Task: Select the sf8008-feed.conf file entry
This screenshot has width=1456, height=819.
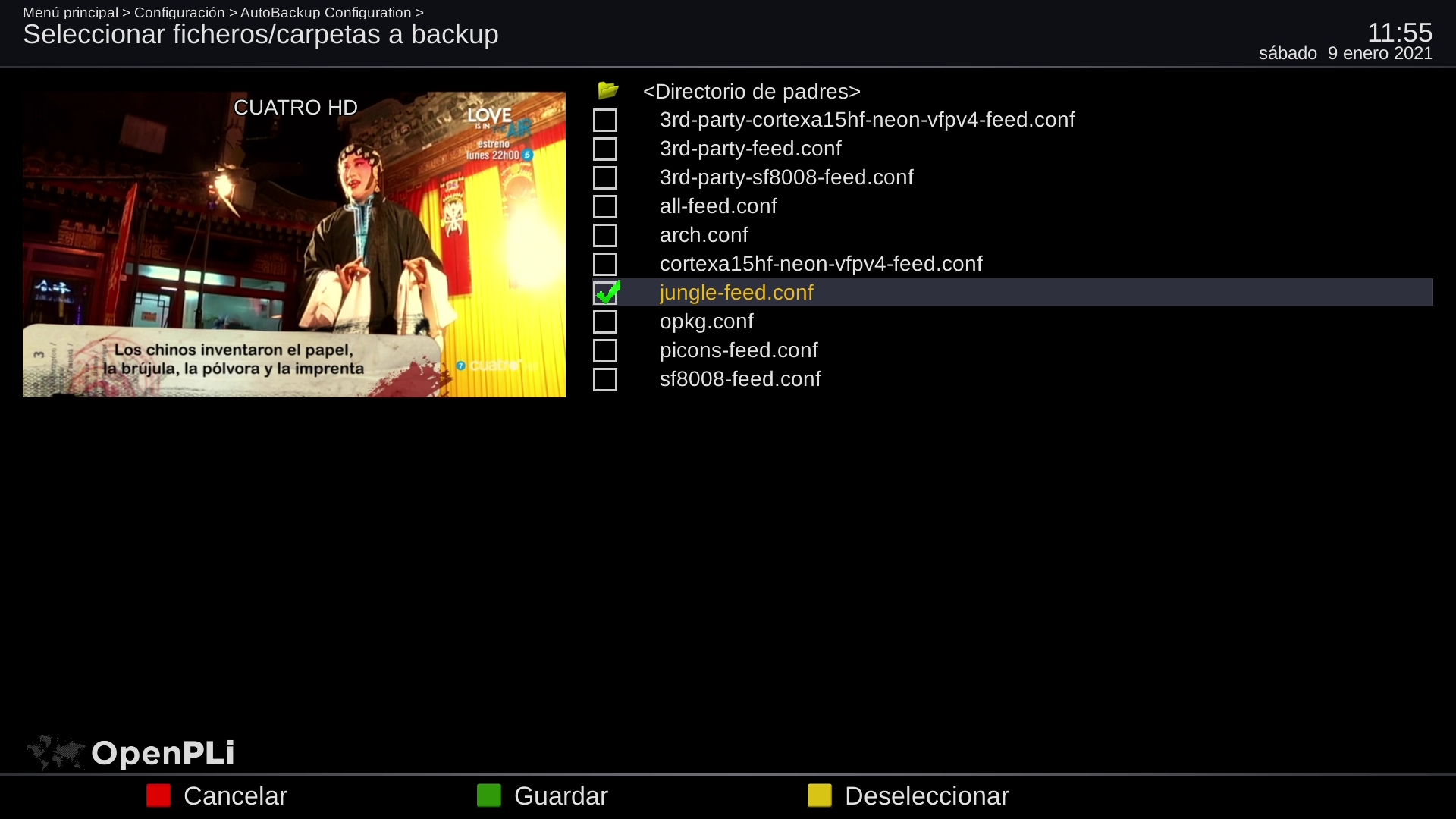Action: tap(739, 379)
